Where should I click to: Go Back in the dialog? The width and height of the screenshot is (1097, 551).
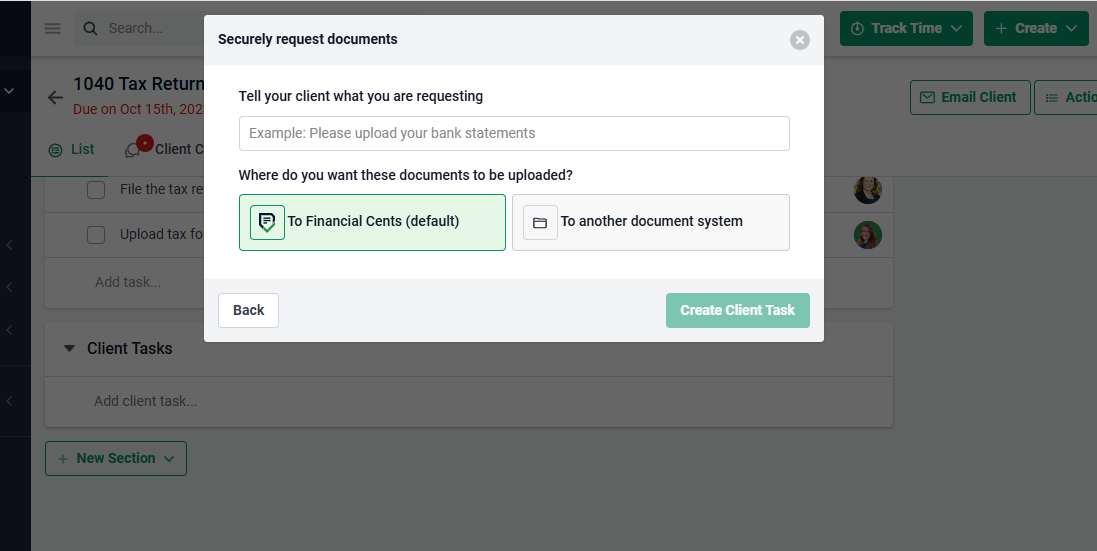[248, 310]
